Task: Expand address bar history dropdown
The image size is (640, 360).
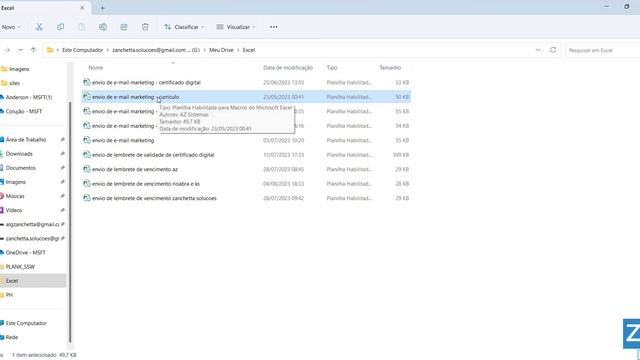Action: pyautogui.click(x=538, y=50)
